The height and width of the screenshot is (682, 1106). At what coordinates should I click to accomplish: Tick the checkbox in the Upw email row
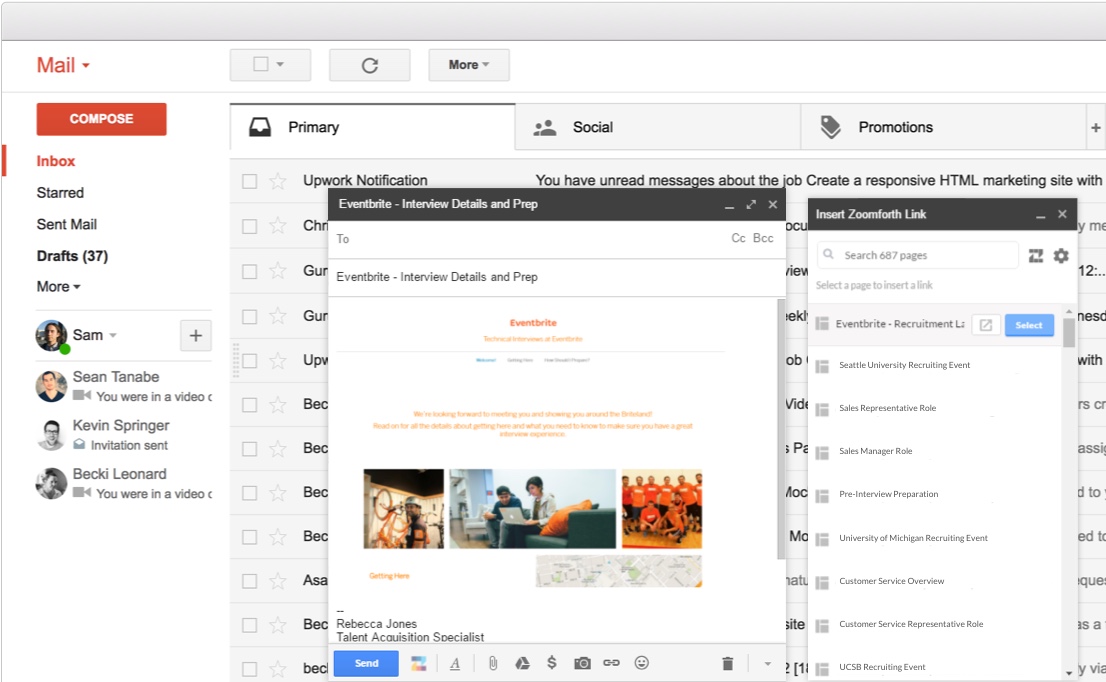coord(249,360)
